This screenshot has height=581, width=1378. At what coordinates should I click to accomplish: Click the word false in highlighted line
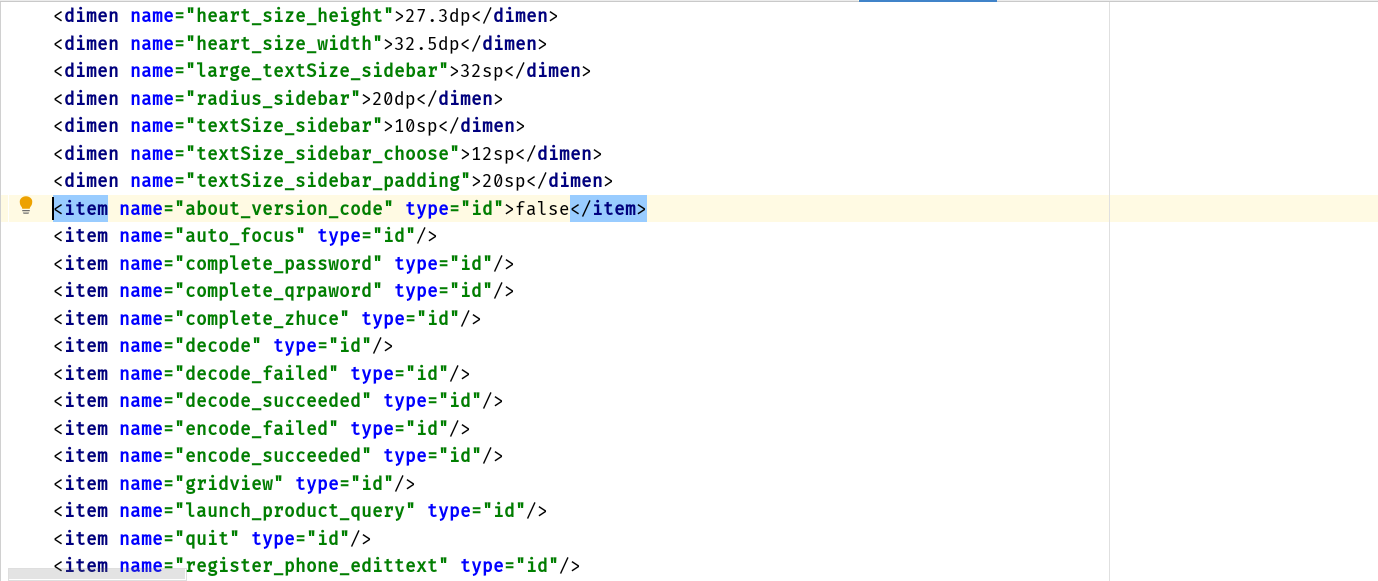(x=542, y=209)
